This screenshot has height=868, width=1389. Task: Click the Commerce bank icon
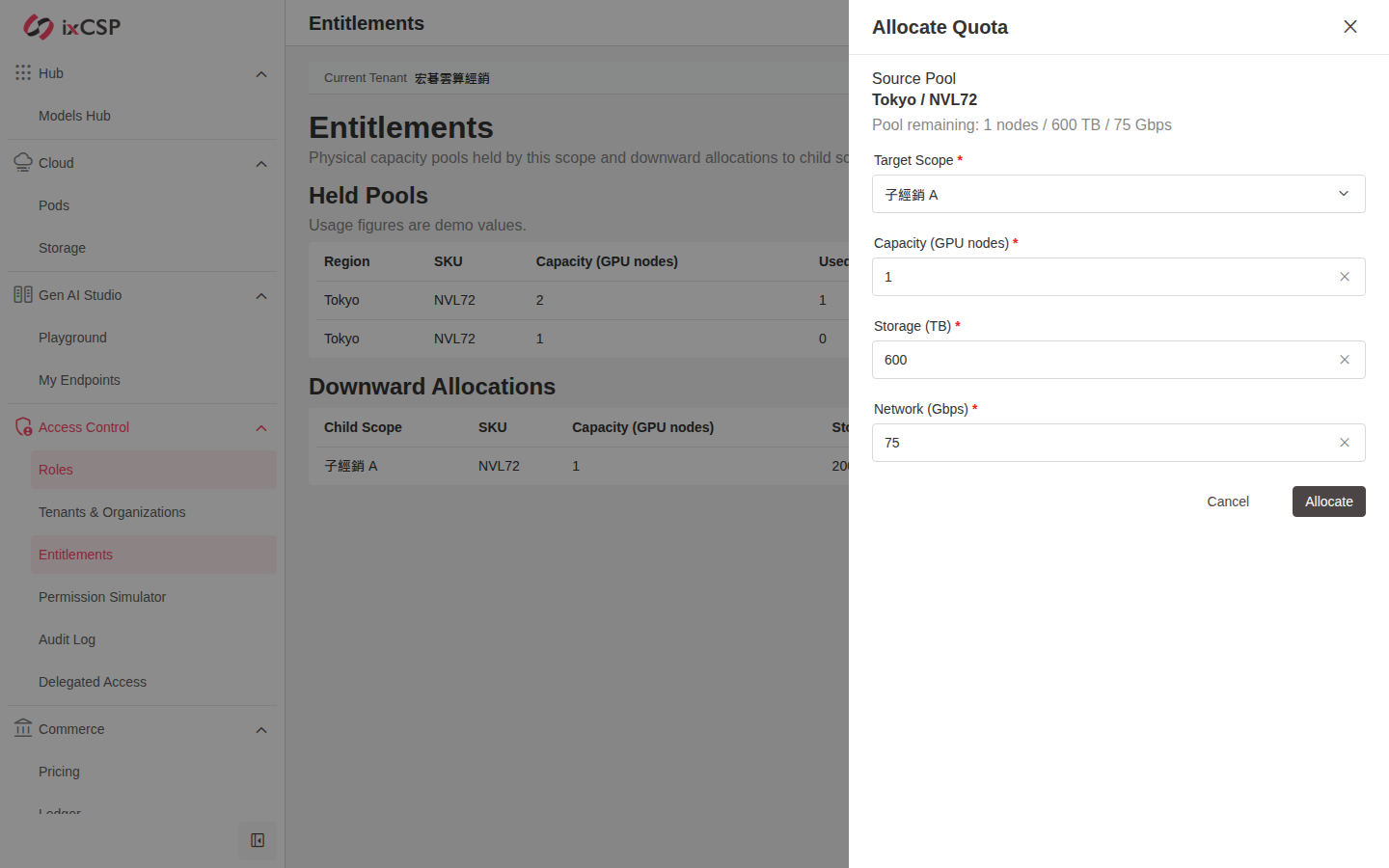(x=23, y=728)
